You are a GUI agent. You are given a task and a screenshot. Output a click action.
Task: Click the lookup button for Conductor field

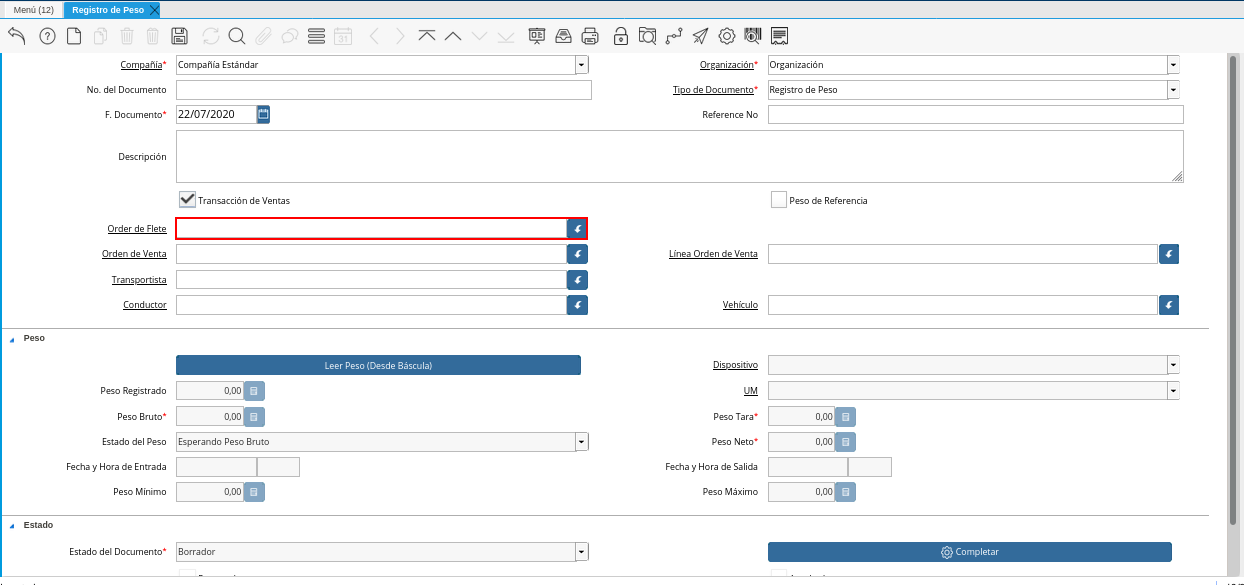pos(577,305)
